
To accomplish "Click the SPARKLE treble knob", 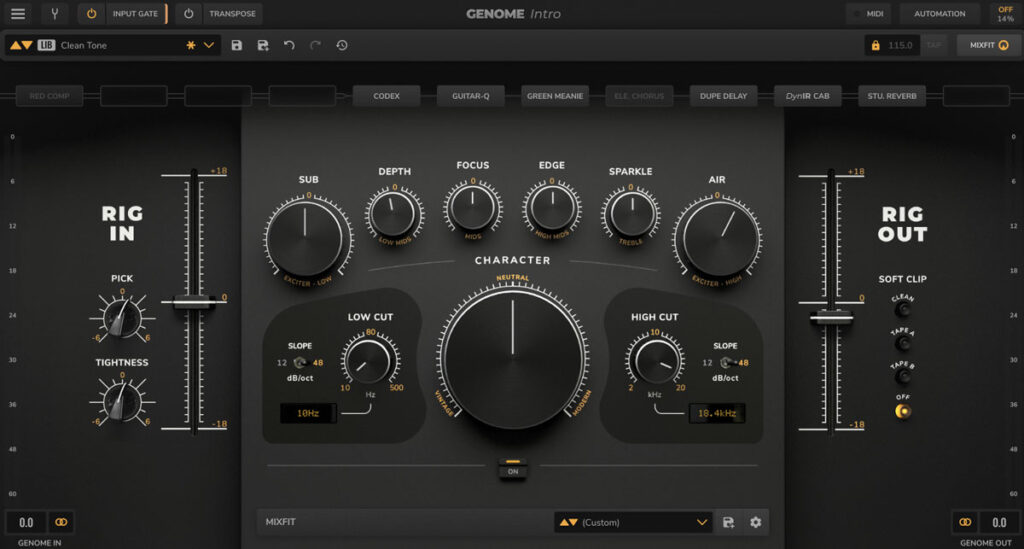I will coord(631,214).
